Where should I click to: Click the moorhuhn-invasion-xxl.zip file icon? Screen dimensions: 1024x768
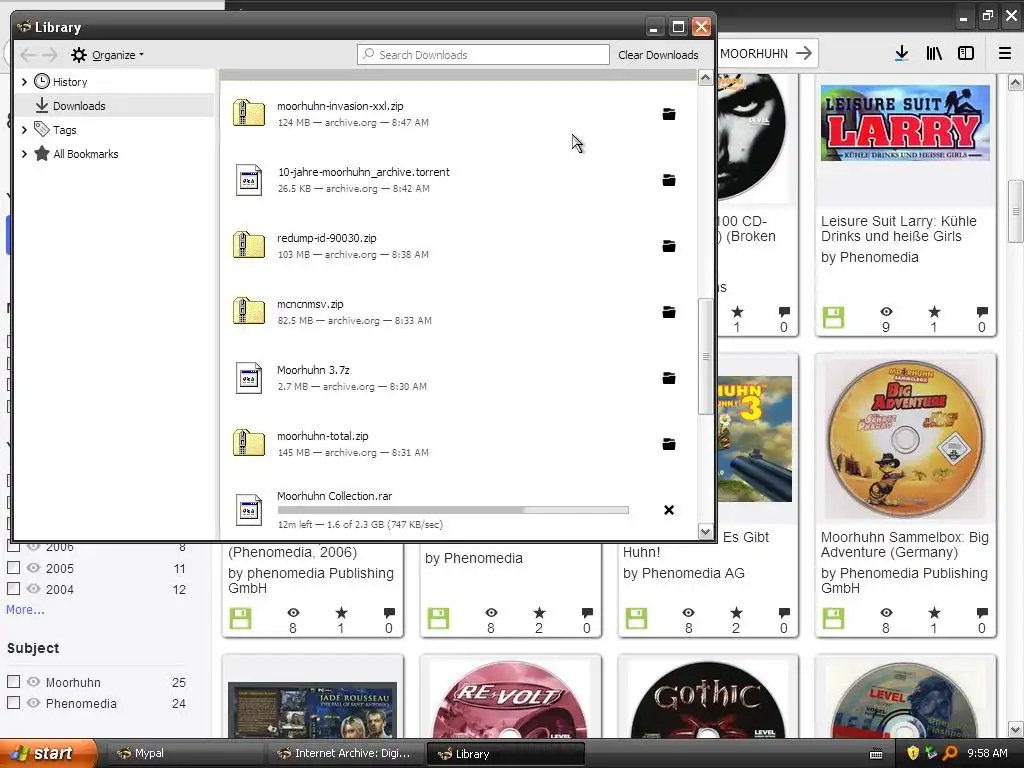click(249, 114)
